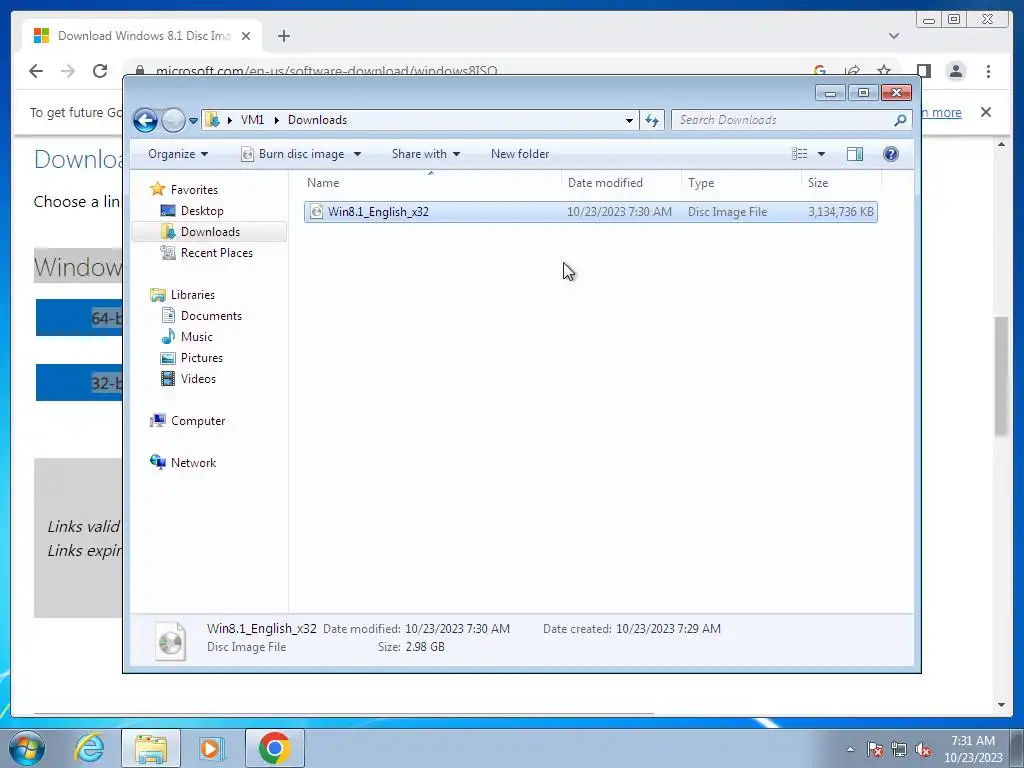
Task: Toggle the preview pane
Action: (x=855, y=154)
